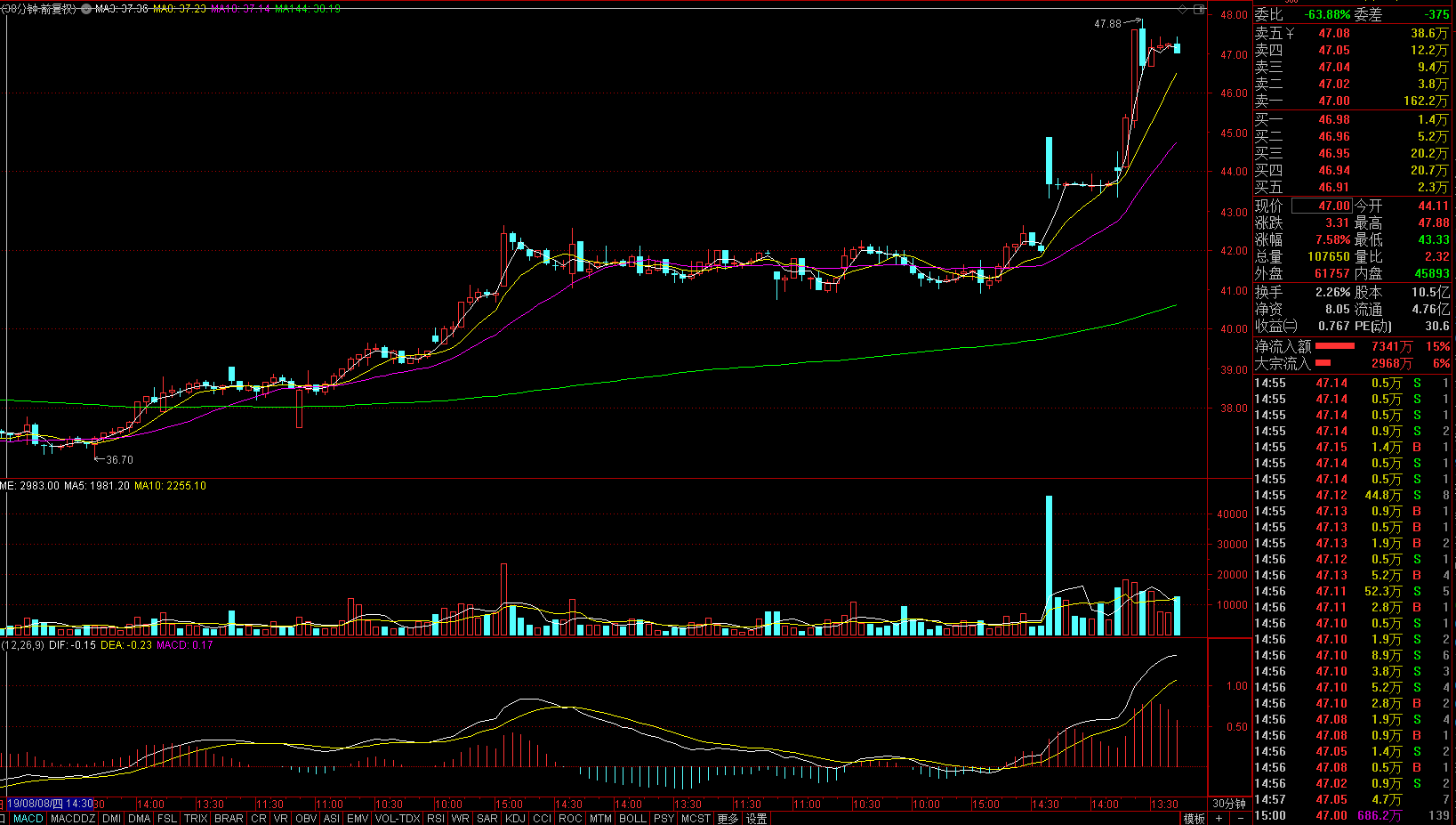Click the 14:55 trade with 44.8万
The height and width of the screenshot is (825, 1456).
(1352, 495)
